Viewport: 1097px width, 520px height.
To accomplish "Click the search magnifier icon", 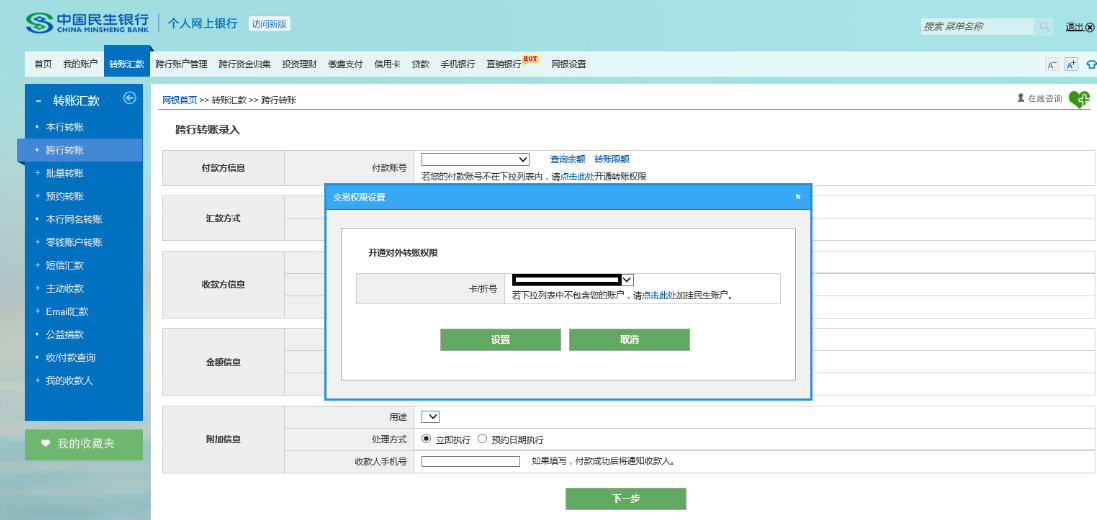I will click(1044, 27).
